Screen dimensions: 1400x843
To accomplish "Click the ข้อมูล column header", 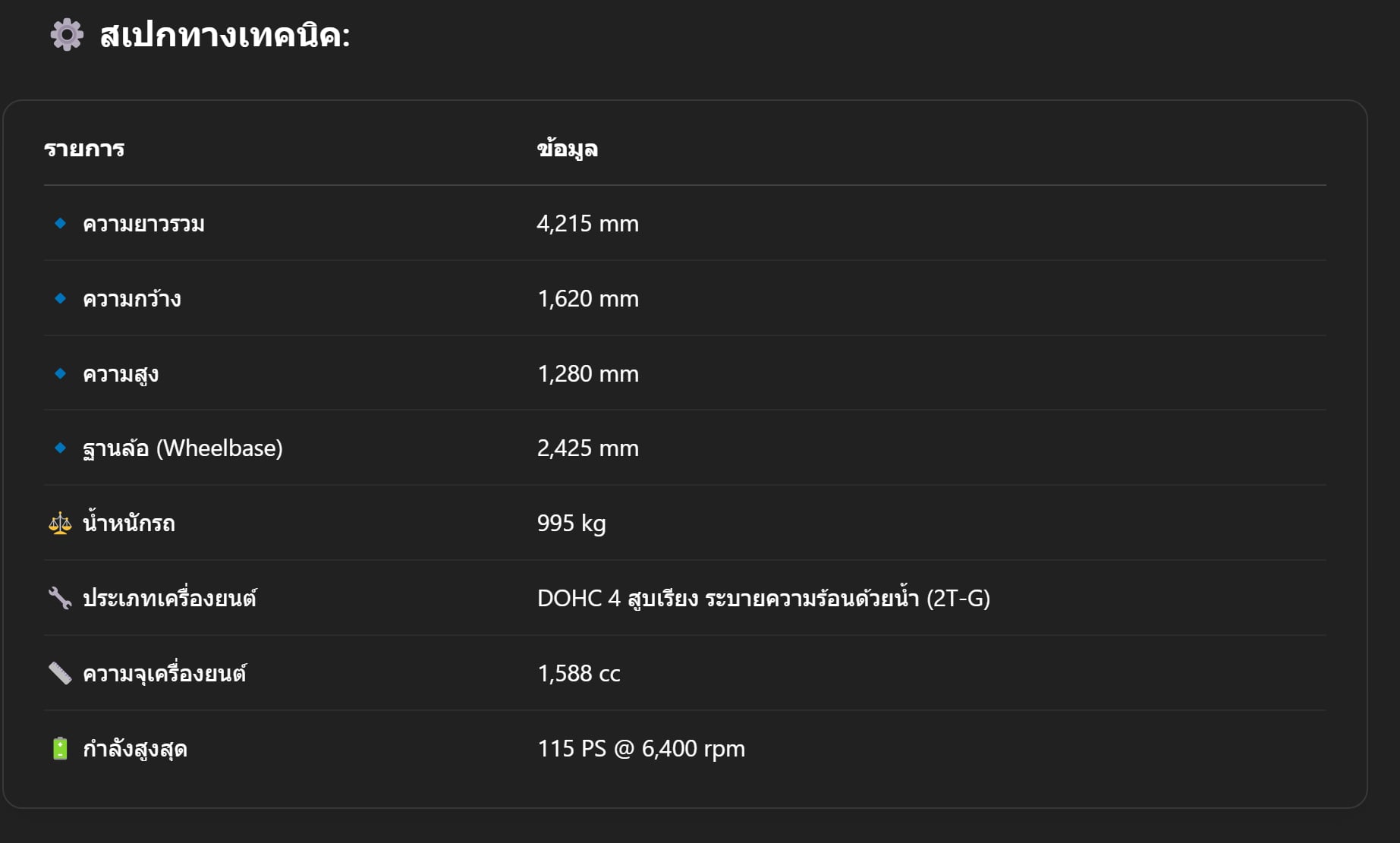I will (568, 149).
